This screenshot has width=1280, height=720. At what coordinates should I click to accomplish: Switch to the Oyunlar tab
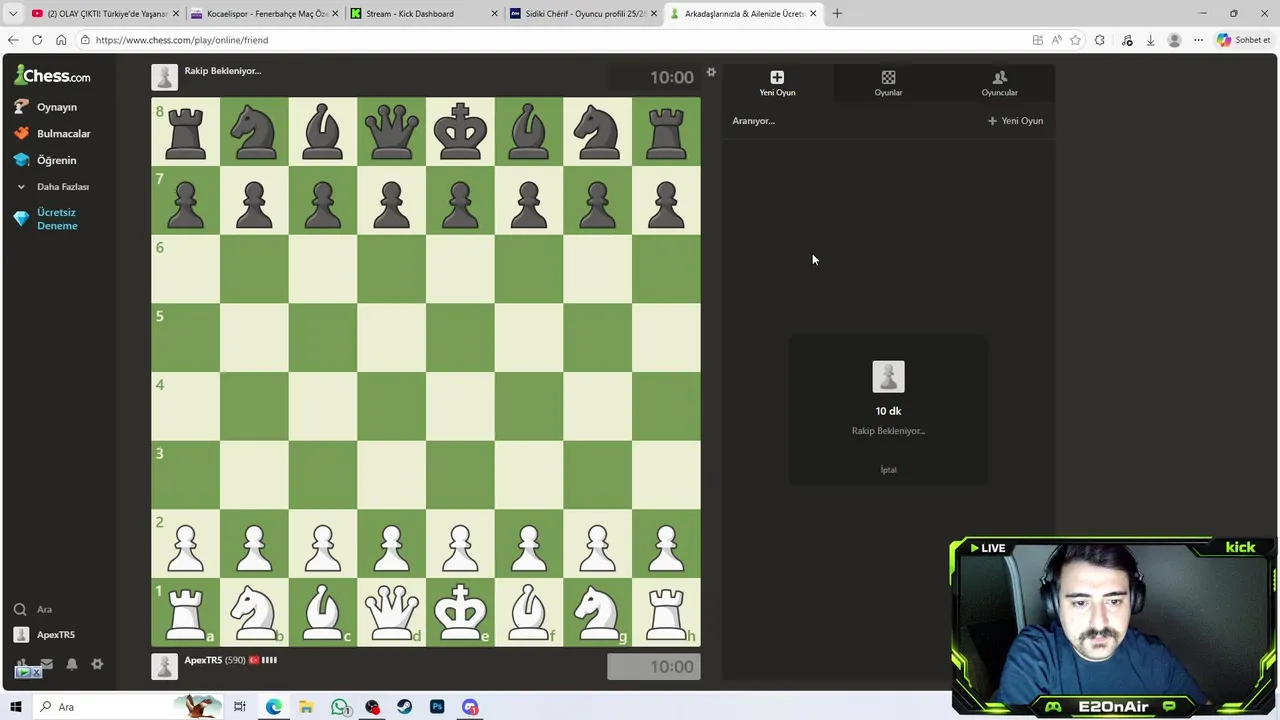[x=888, y=83]
